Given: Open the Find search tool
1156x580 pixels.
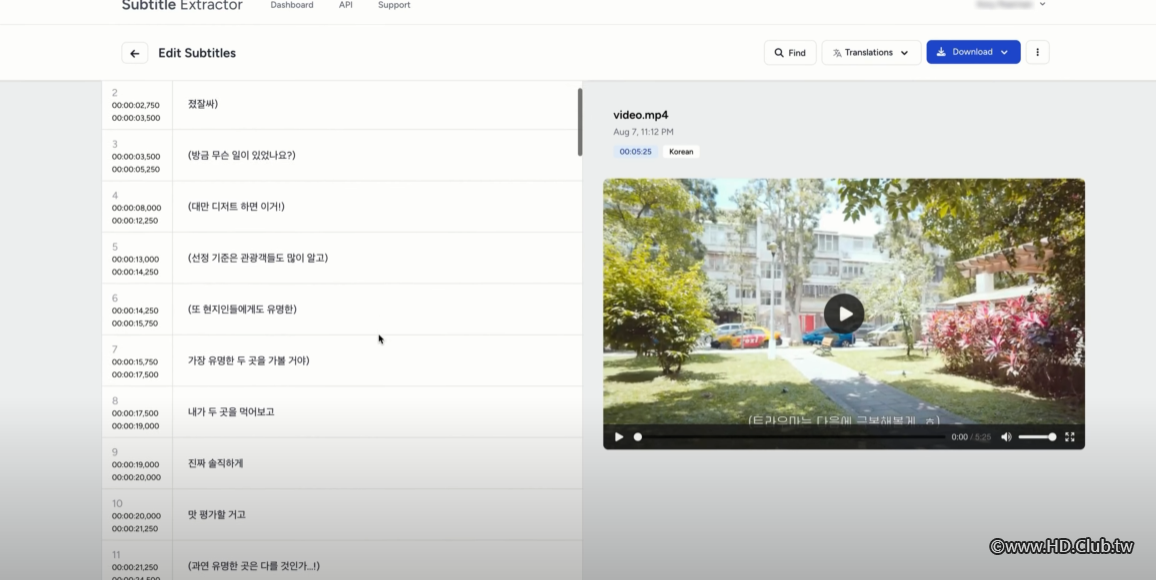Looking at the screenshot, I should click(789, 53).
